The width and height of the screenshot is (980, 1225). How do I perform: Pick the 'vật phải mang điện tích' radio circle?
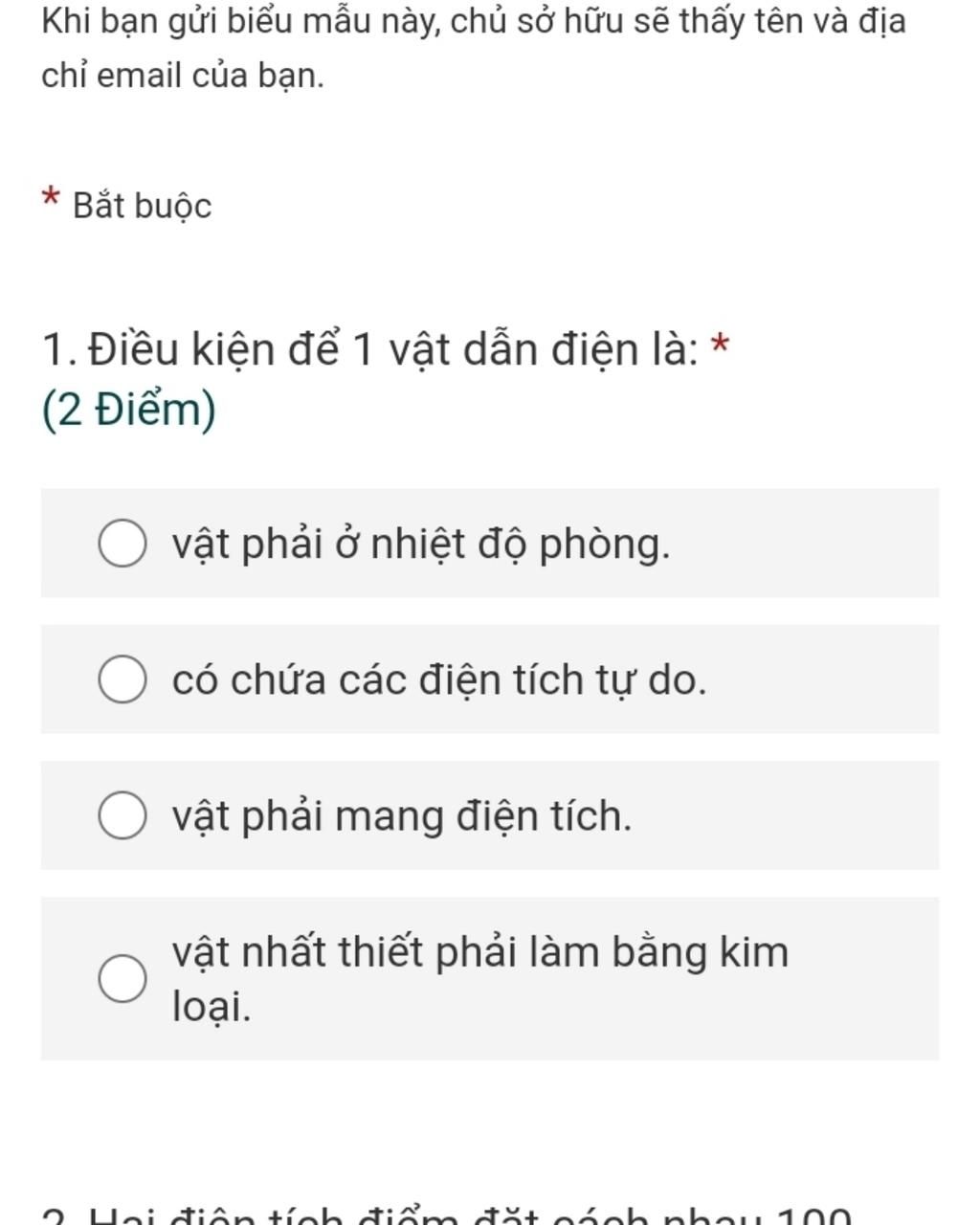122,815
